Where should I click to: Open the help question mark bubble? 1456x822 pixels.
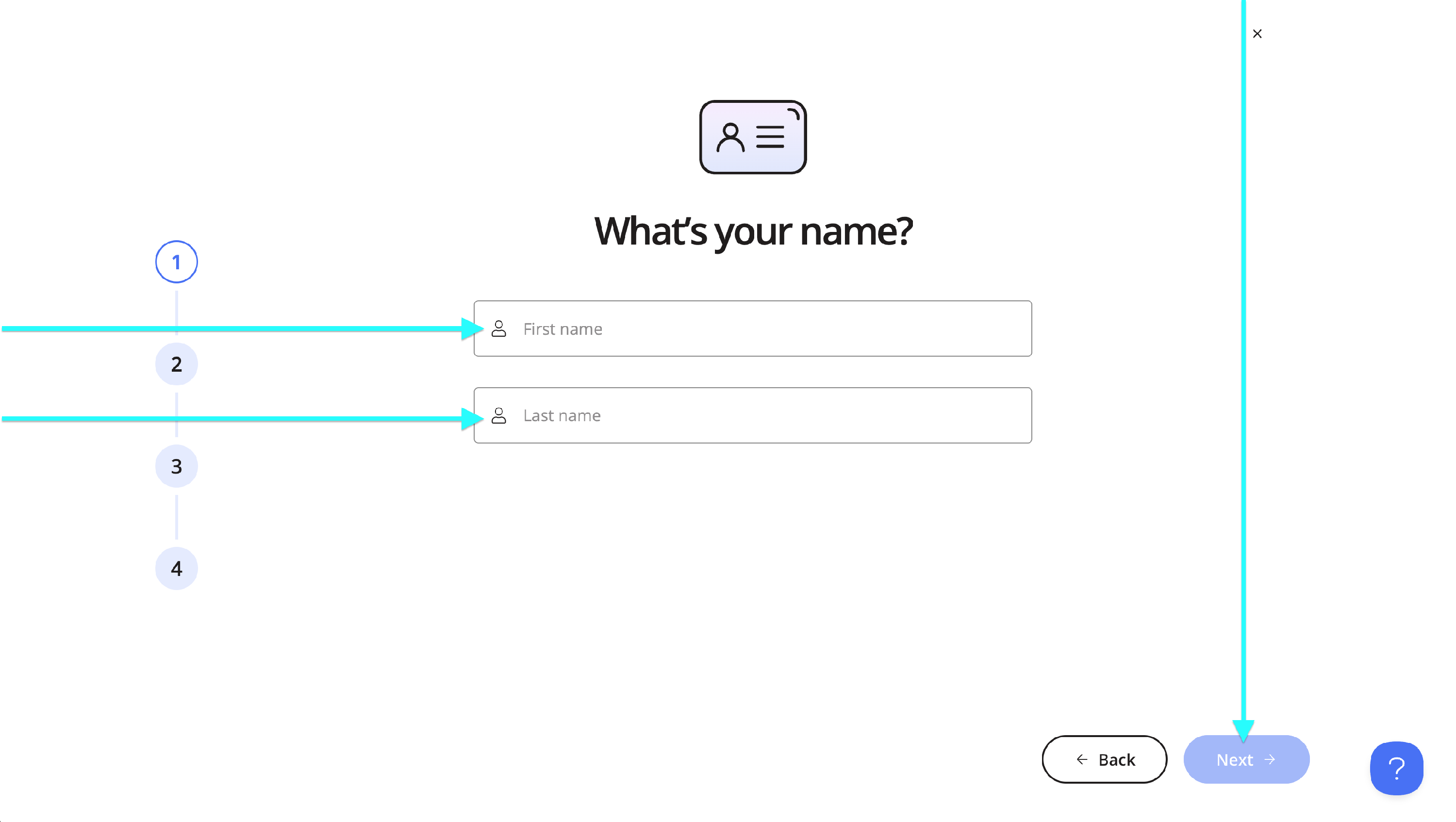pos(1396,768)
